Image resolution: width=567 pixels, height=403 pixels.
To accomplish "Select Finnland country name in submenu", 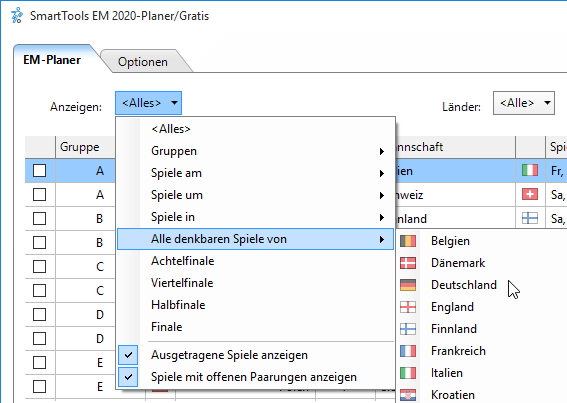I will [454, 329].
